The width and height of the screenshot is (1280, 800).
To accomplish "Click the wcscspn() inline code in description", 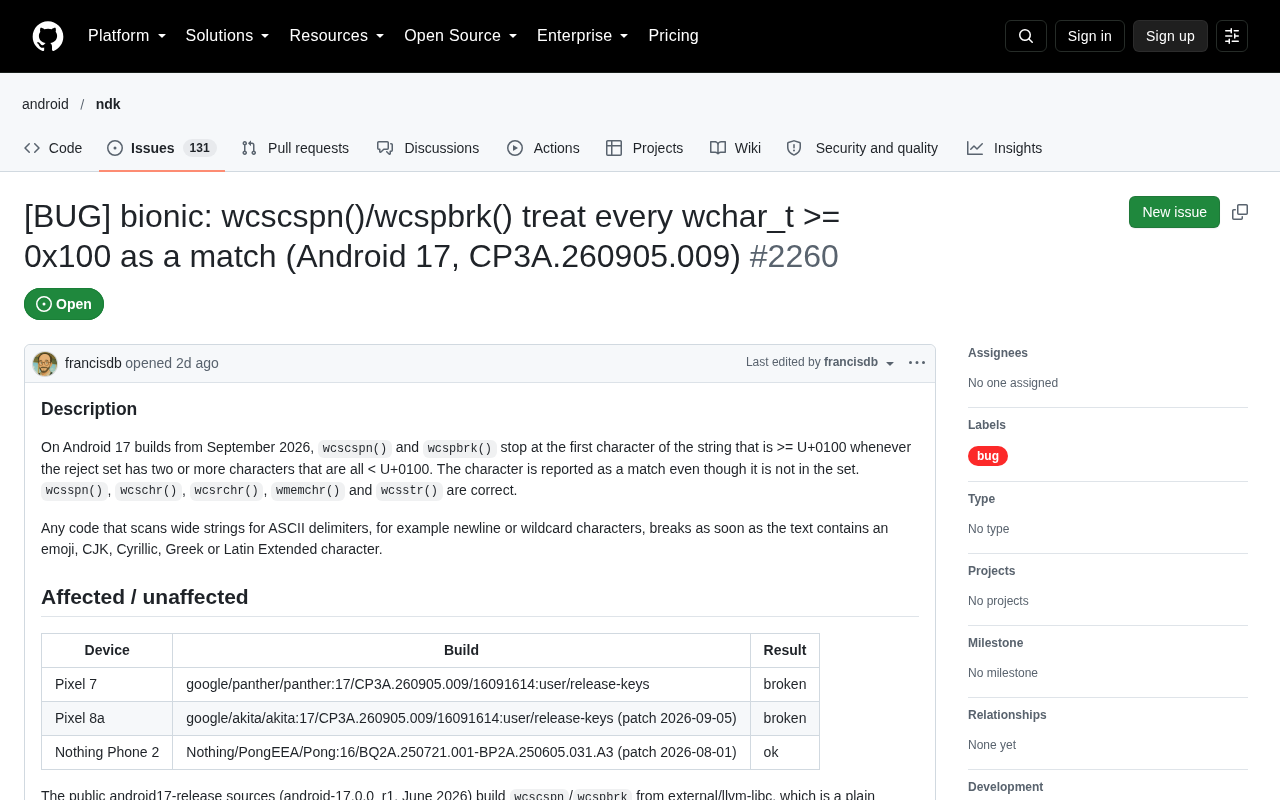I will pos(355,448).
